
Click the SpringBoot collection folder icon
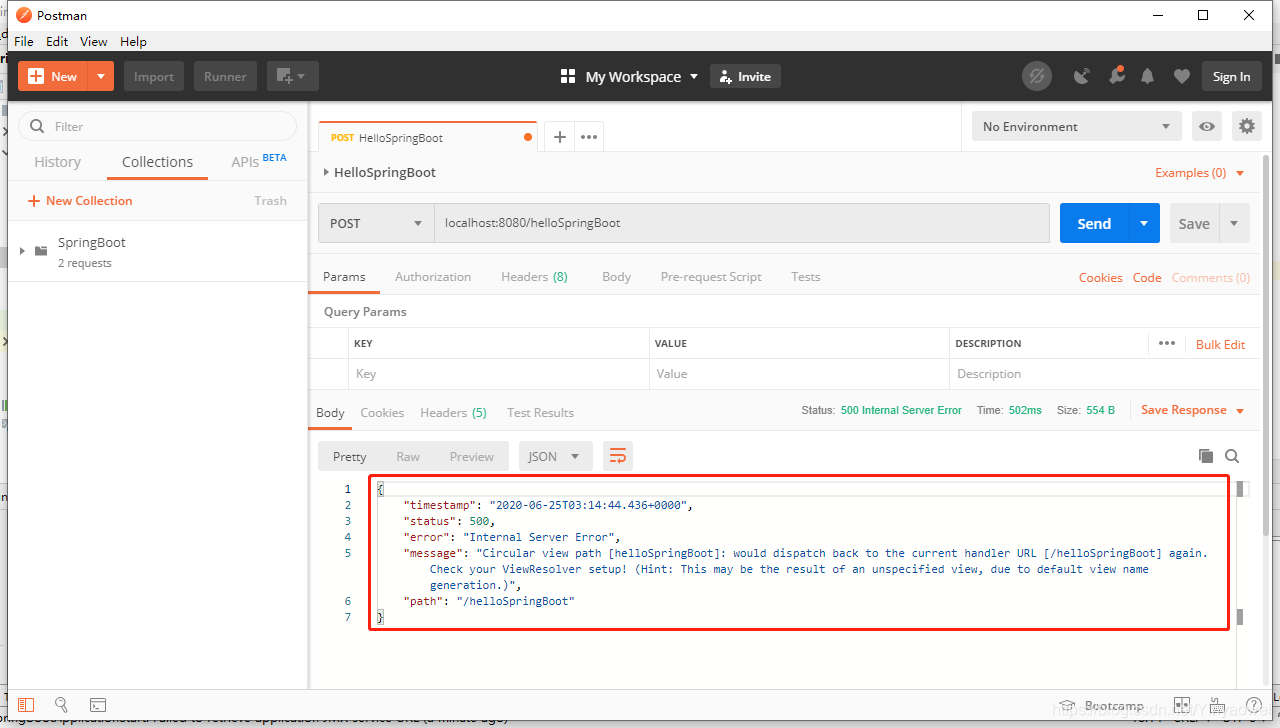click(x=41, y=251)
